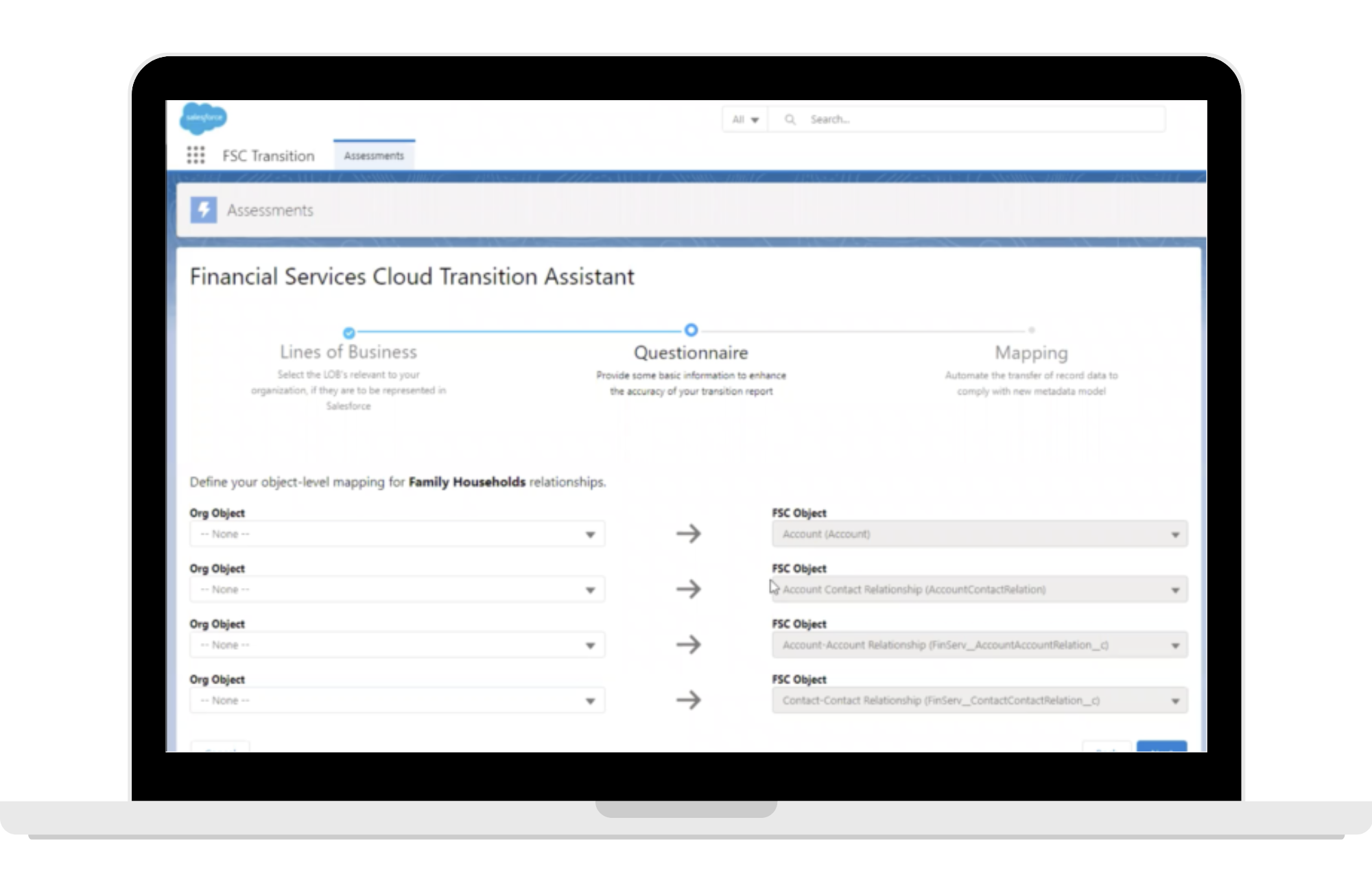Viewport: 1372px width, 892px height.
Task: Click the completed Lines of Business step marker
Action: point(349,333)
